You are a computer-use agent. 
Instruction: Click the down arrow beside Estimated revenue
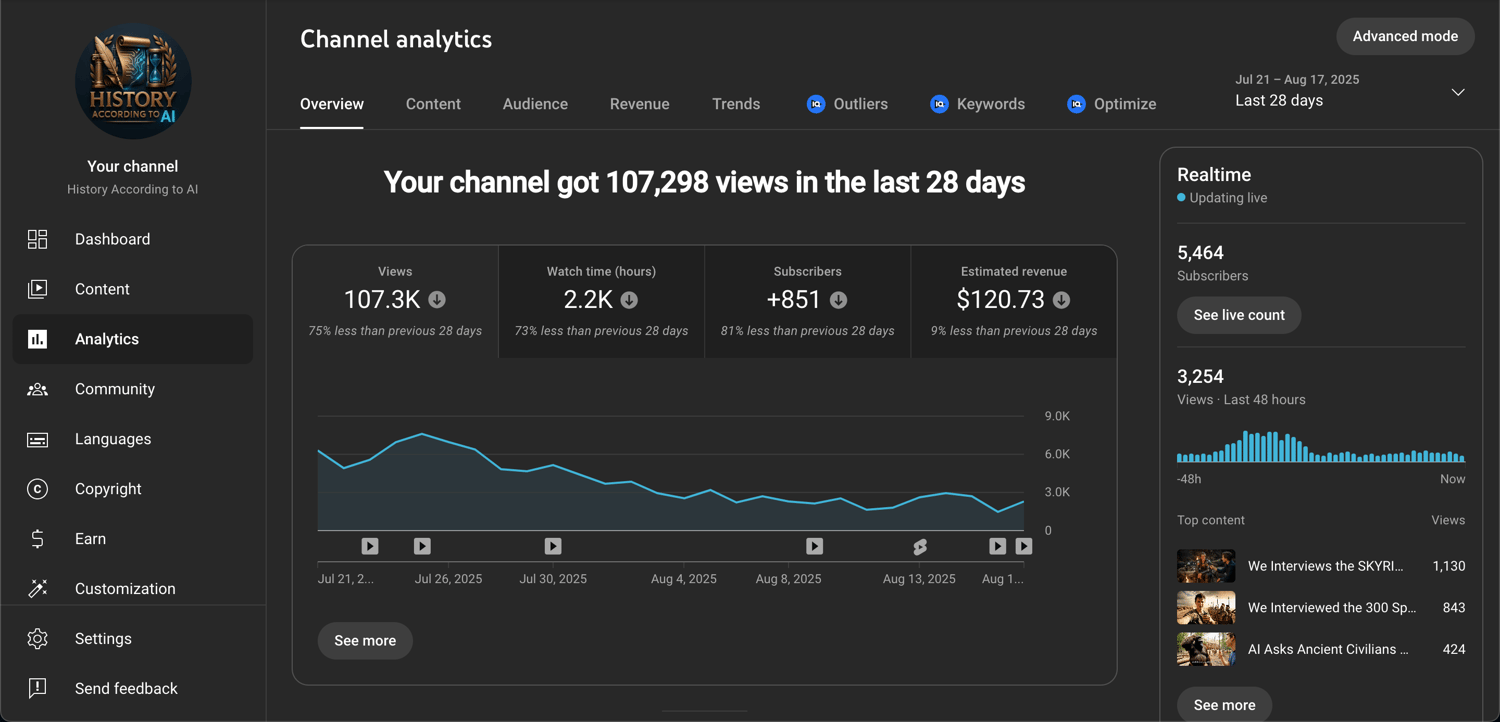click(x=1061, y=299)
